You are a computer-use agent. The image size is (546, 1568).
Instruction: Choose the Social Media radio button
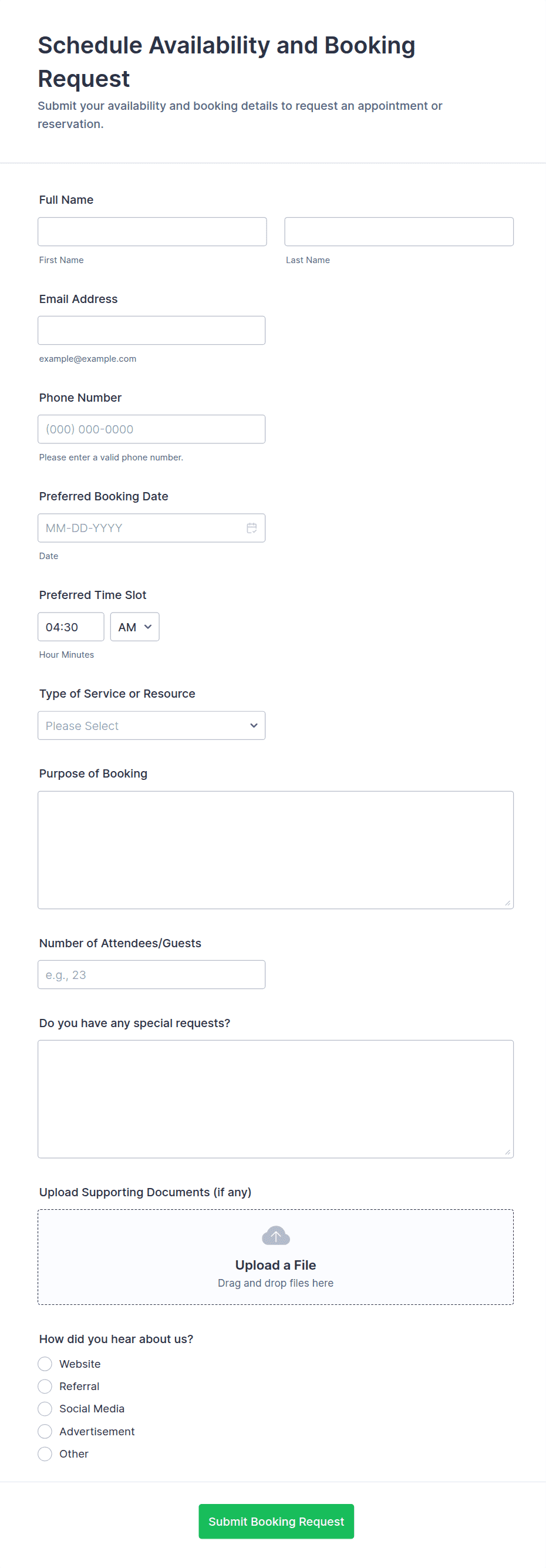(x=45, y=1408)
